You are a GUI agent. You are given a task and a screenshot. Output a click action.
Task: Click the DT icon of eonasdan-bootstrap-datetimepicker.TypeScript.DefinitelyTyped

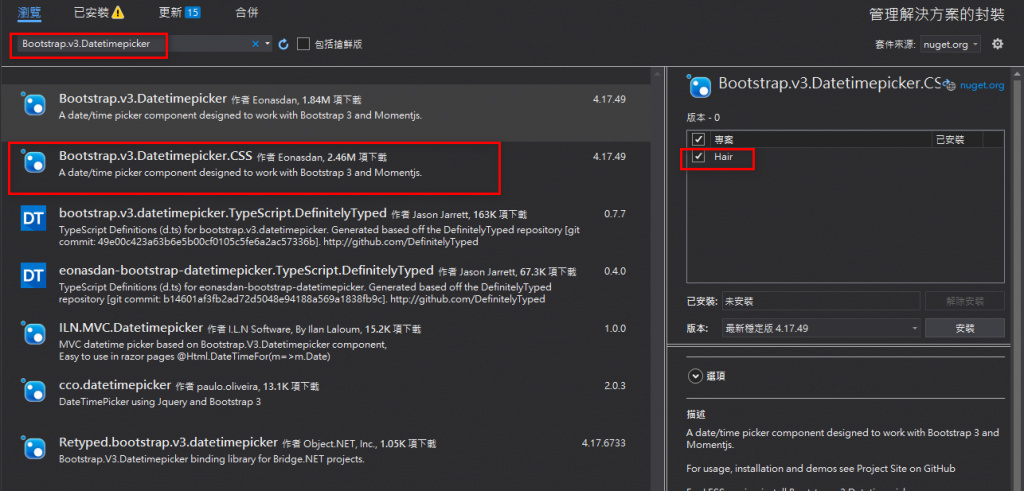click(x=33, y=277)
